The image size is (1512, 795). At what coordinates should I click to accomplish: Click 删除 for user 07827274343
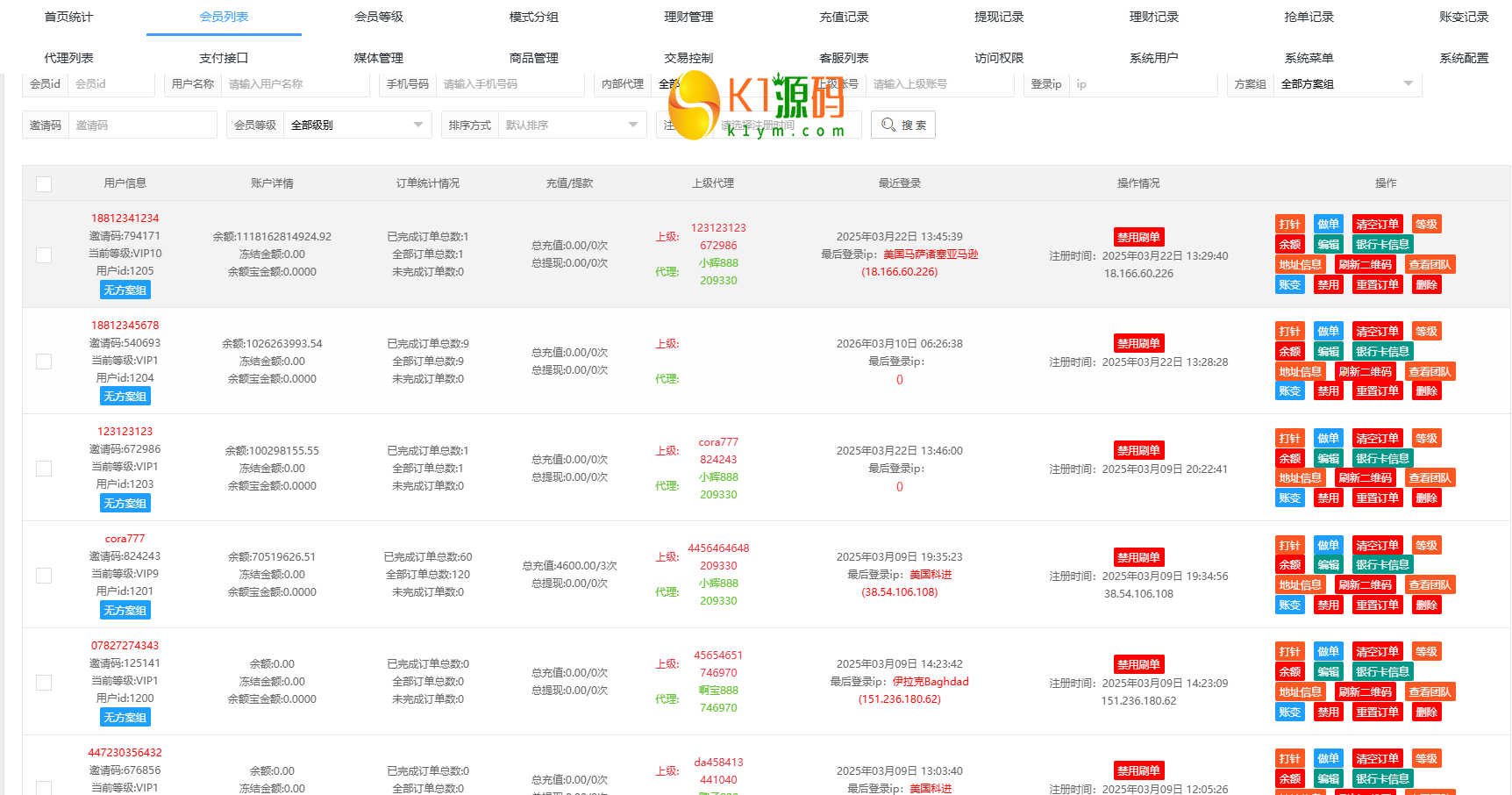[1426, 713]
